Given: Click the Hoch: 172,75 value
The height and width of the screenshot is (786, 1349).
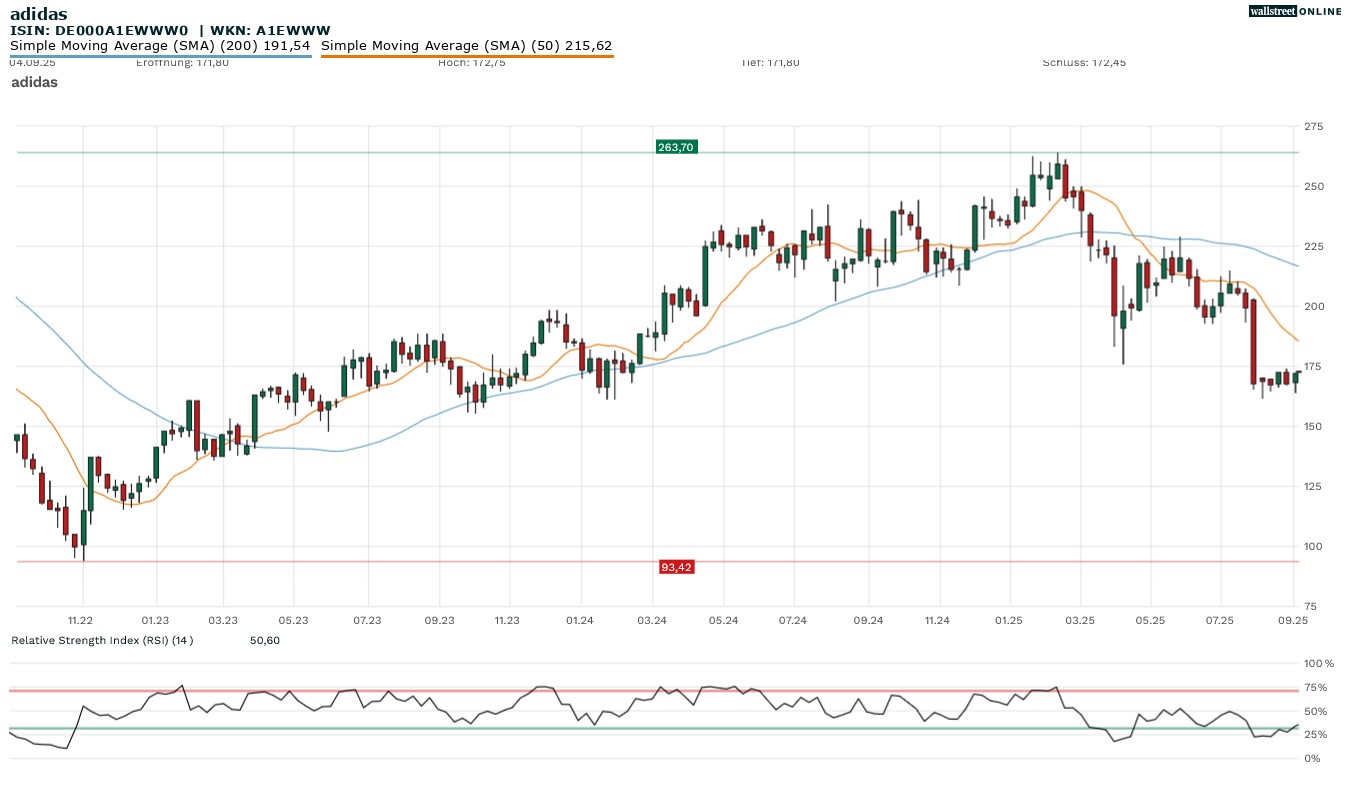Looking at the screenshot, I should tap(472, 63).
